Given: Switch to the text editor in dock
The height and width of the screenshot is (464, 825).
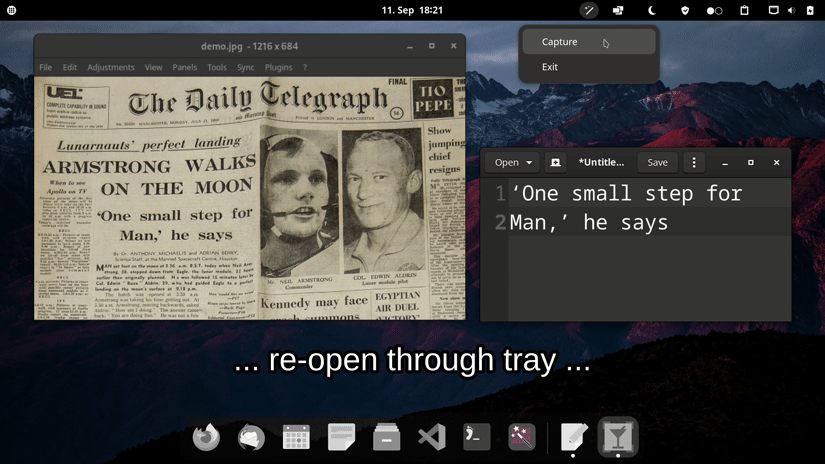Looking at the screenshot, I should [573, 437].
